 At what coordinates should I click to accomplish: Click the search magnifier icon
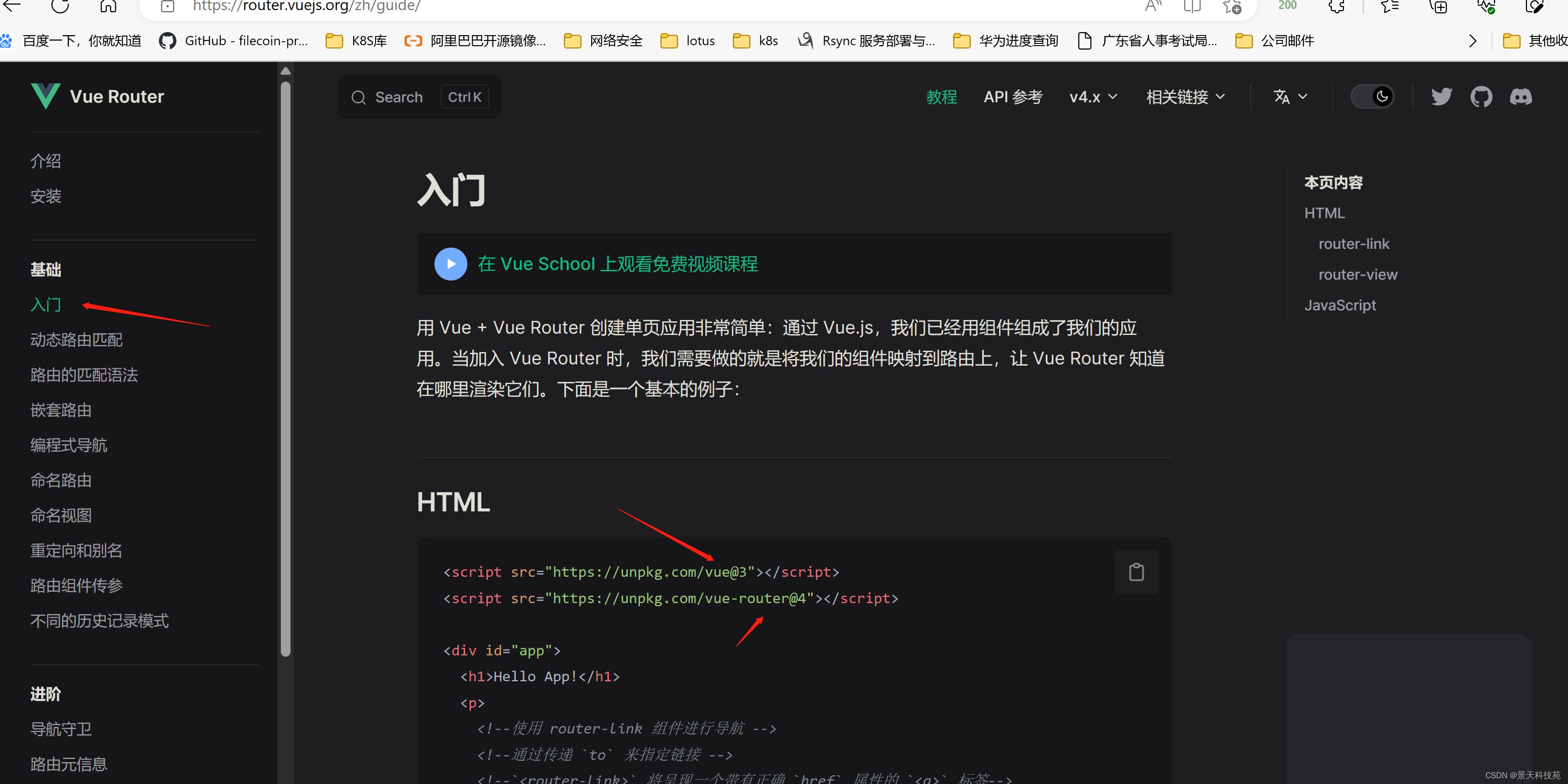[359, 97]
